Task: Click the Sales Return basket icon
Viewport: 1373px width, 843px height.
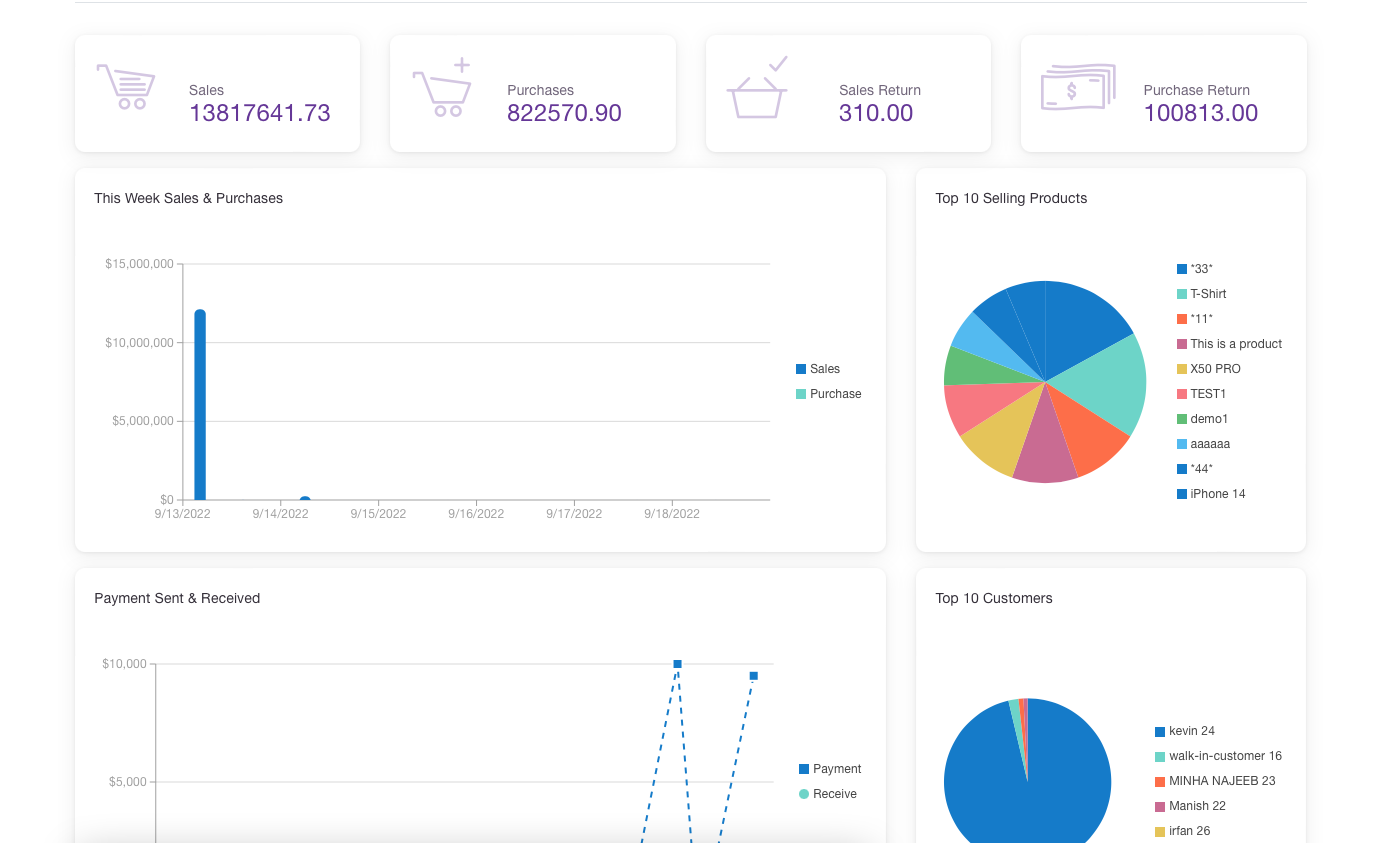Action: click(x=757, y=88)
